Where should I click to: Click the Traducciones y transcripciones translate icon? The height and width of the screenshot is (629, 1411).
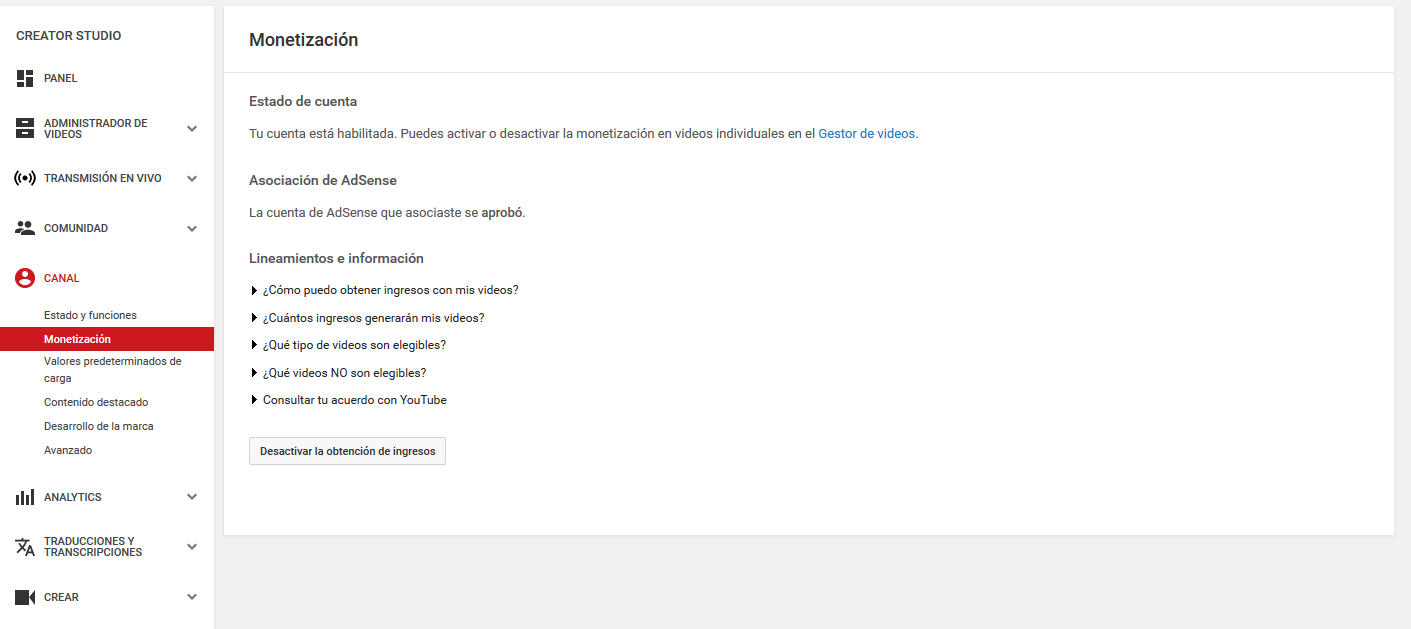25,547
